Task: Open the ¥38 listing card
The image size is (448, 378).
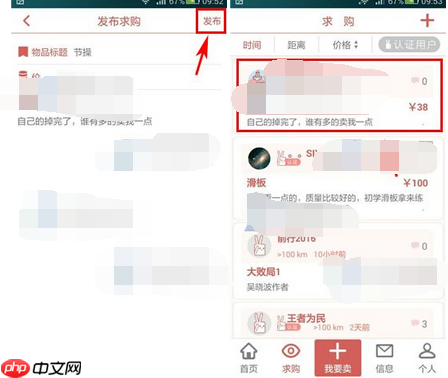Action: coord(339,95)
